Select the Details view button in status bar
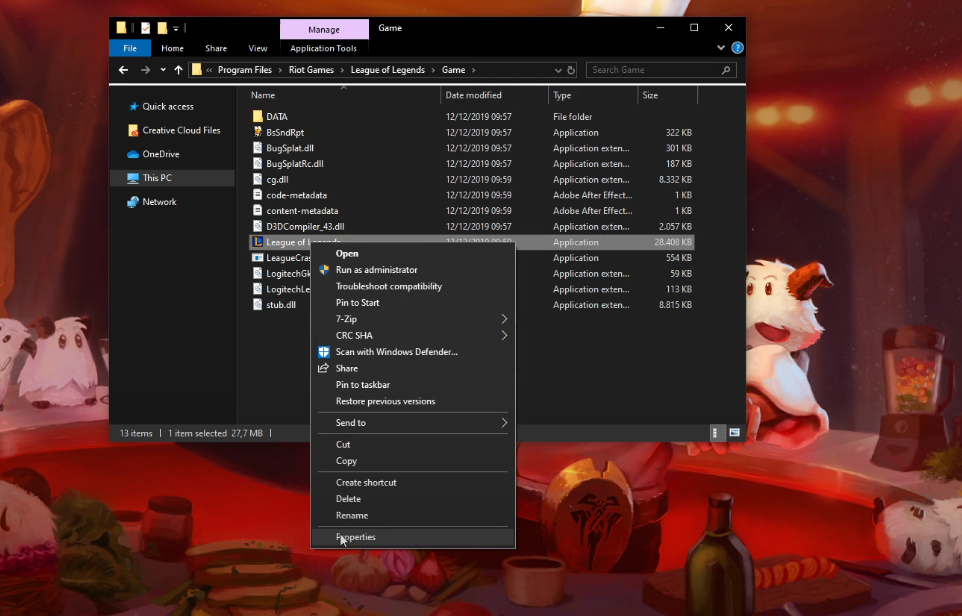 (x=716, y=433)
